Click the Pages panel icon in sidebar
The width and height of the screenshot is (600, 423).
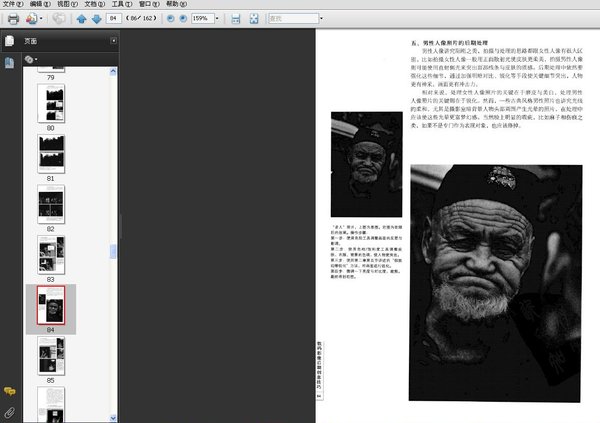pos(10,41)
